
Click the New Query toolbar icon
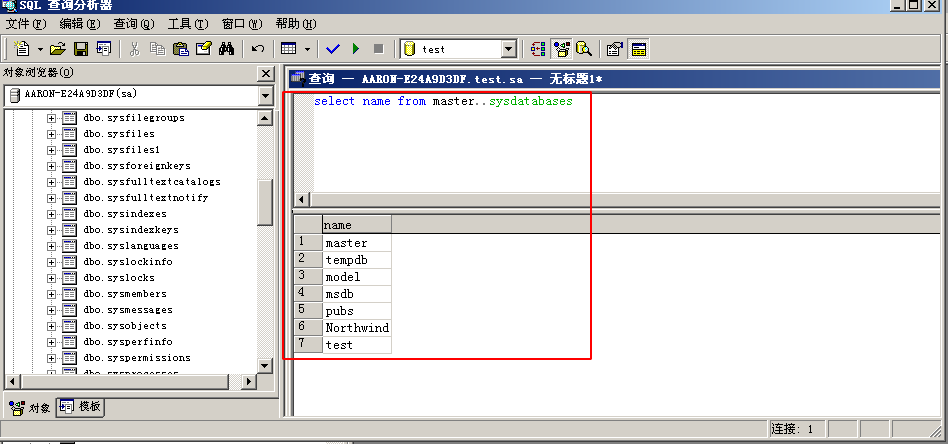click(x=21, y=49)
